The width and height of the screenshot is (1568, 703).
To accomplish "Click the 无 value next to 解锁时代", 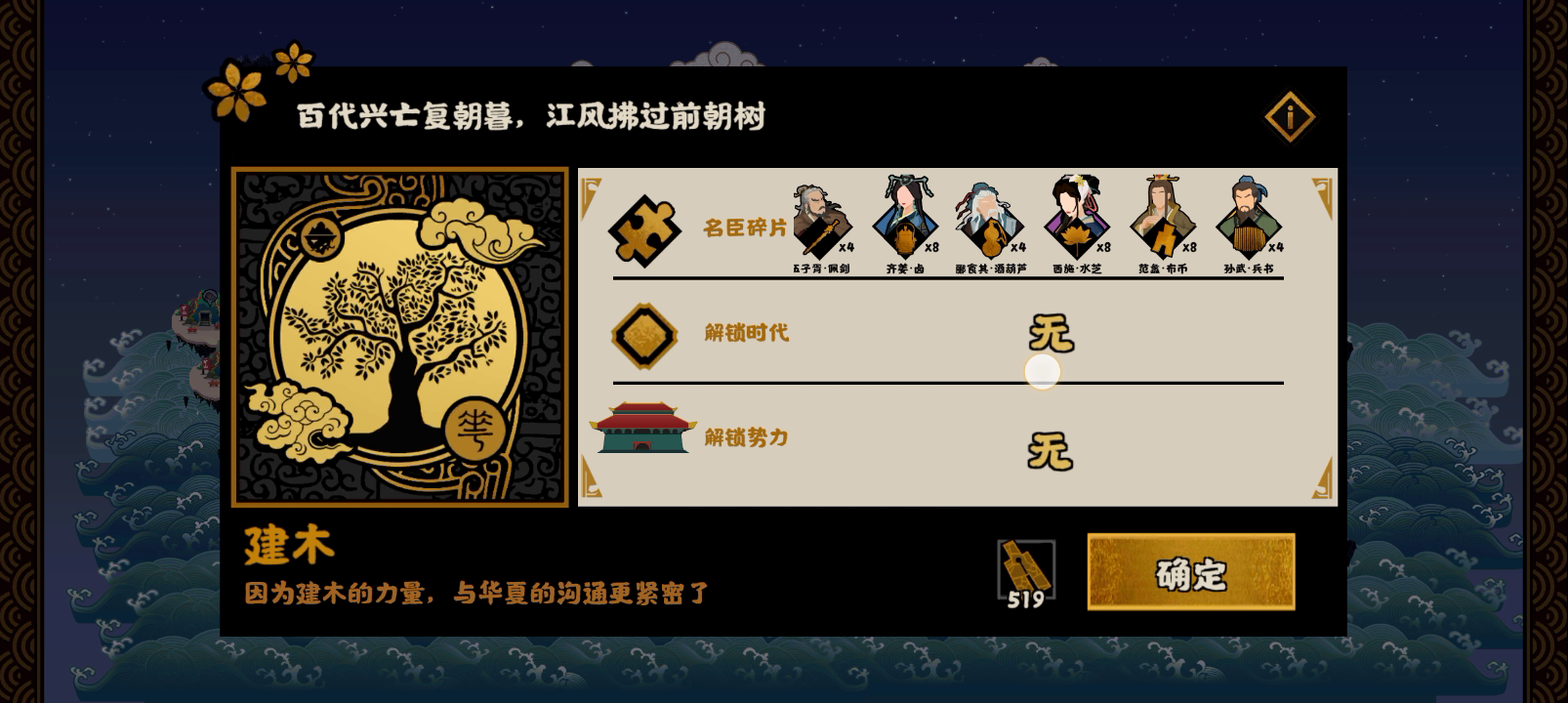I will pos(1051,333).
